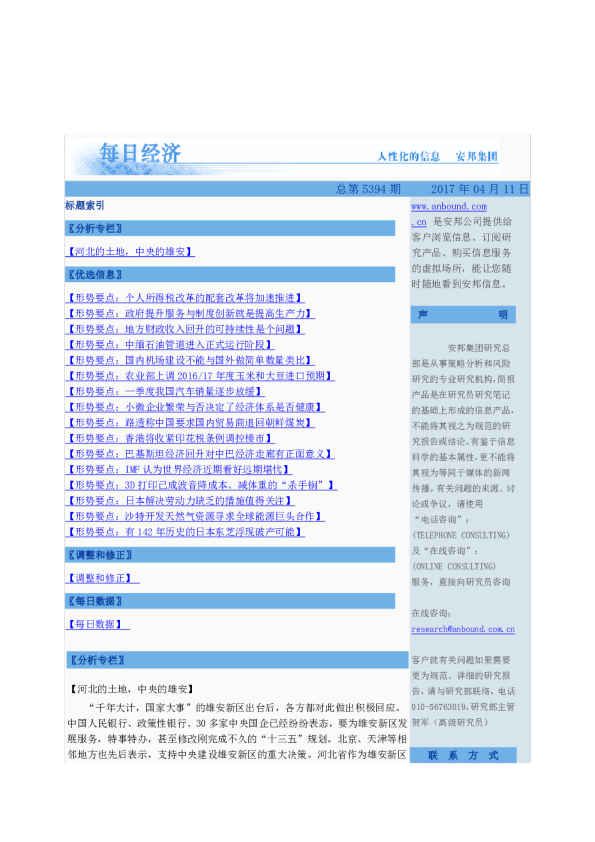Screen dimensions: 595x842
Task: Click the first 【分析专栏】 section bar
Action: pos(230,228)
